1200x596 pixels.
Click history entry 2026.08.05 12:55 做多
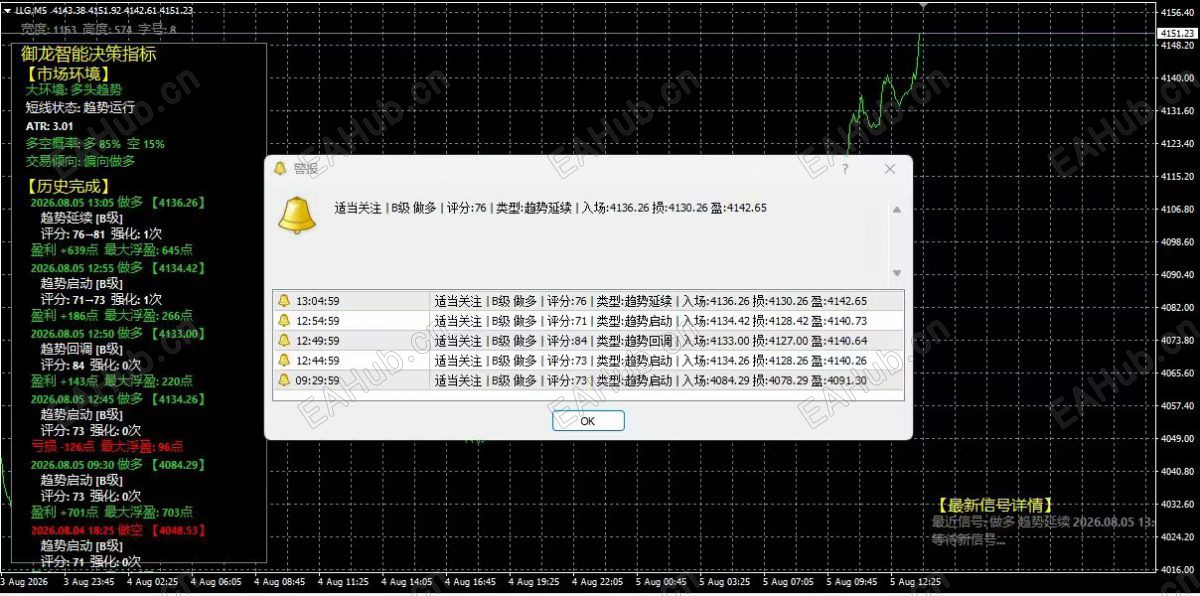118,268
